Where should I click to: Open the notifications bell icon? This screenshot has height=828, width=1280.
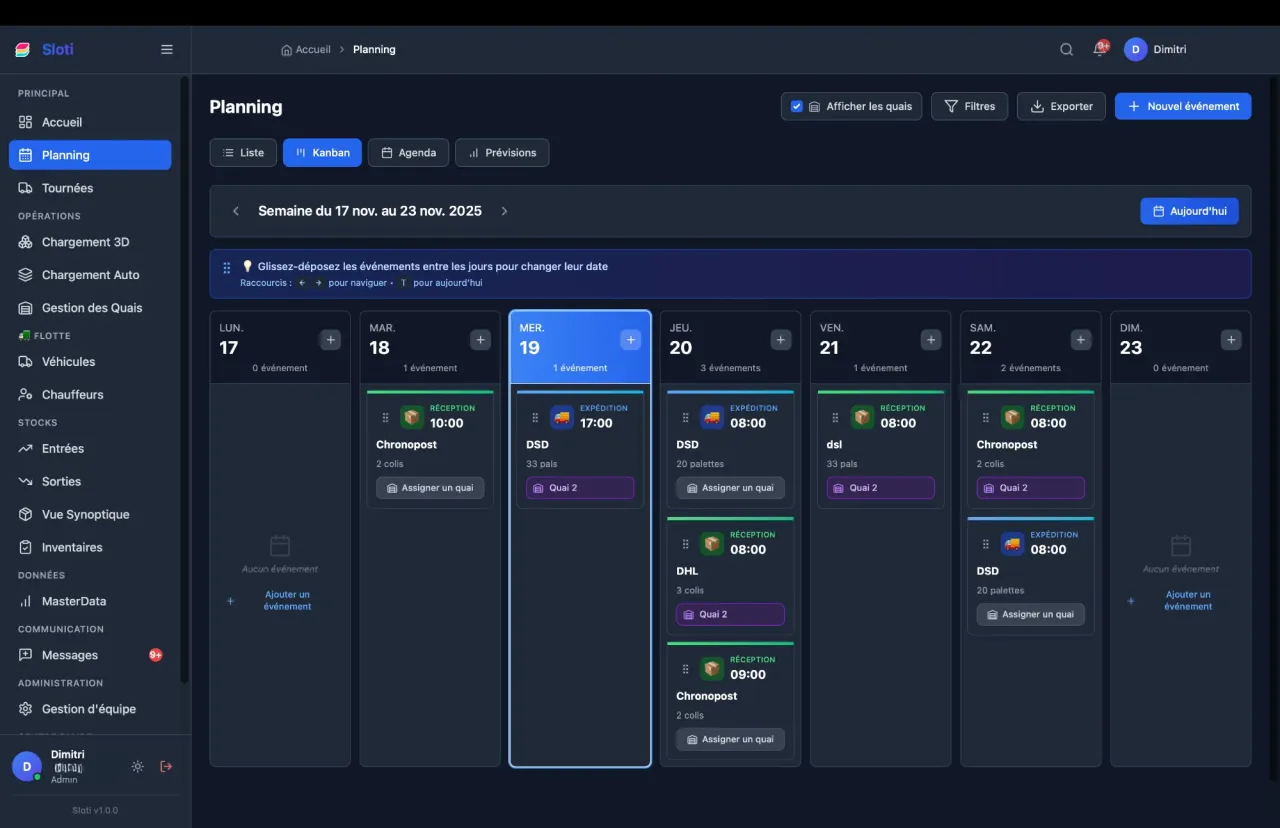1100,49
